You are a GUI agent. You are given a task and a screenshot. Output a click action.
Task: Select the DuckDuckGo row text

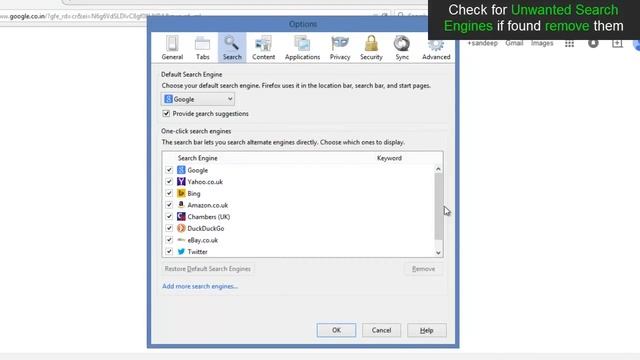pyautogui.click(x=206, y=228)
